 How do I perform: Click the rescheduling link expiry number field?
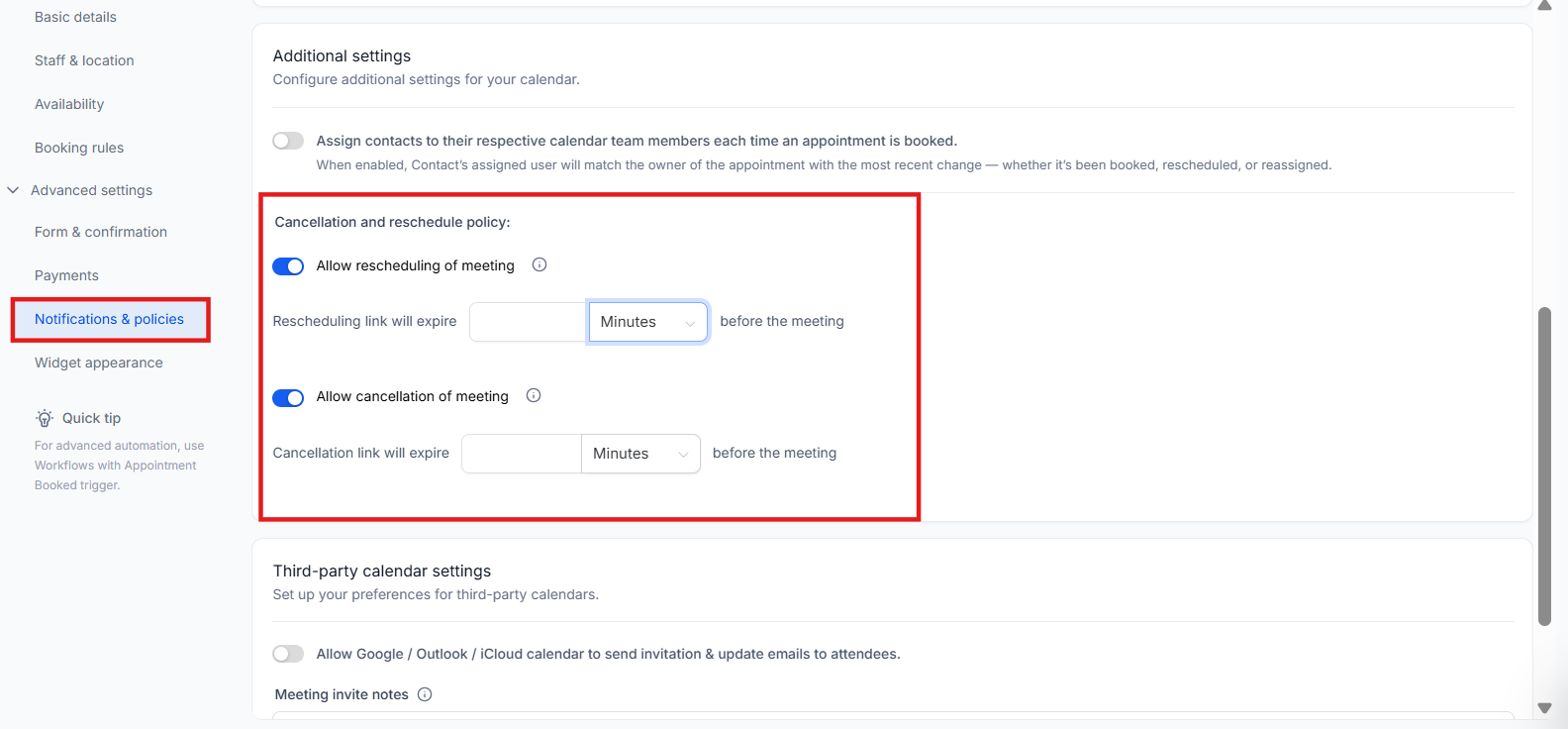[528, 322]
